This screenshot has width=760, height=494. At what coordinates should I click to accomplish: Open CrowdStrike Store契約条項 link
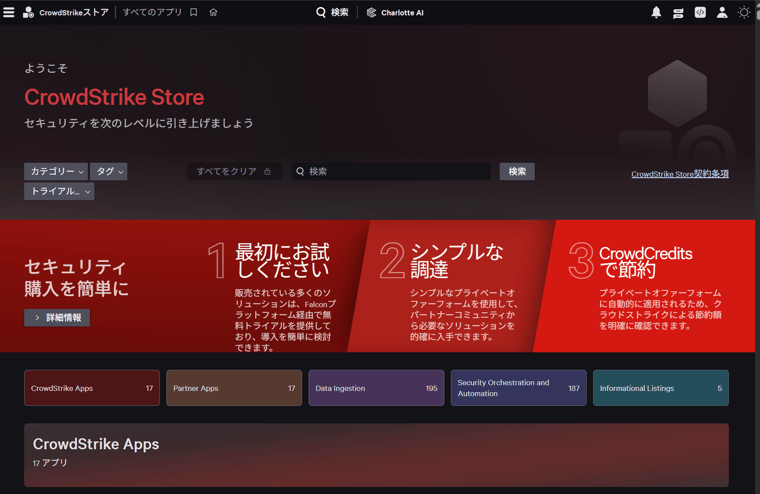(680, 174)
